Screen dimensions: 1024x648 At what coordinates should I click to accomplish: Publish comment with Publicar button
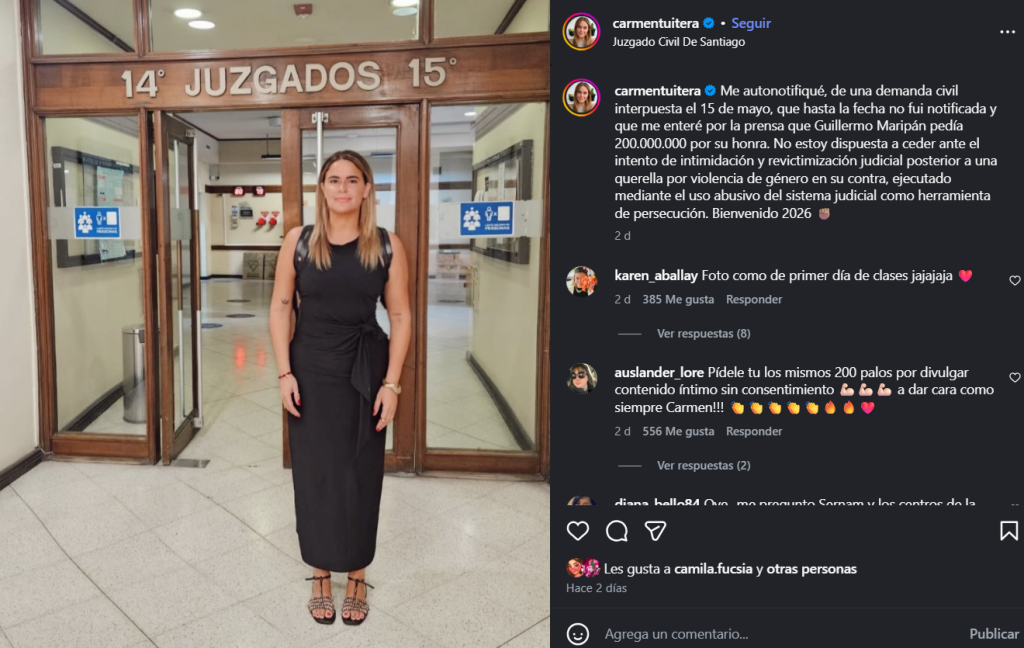(x=993, y=634)
